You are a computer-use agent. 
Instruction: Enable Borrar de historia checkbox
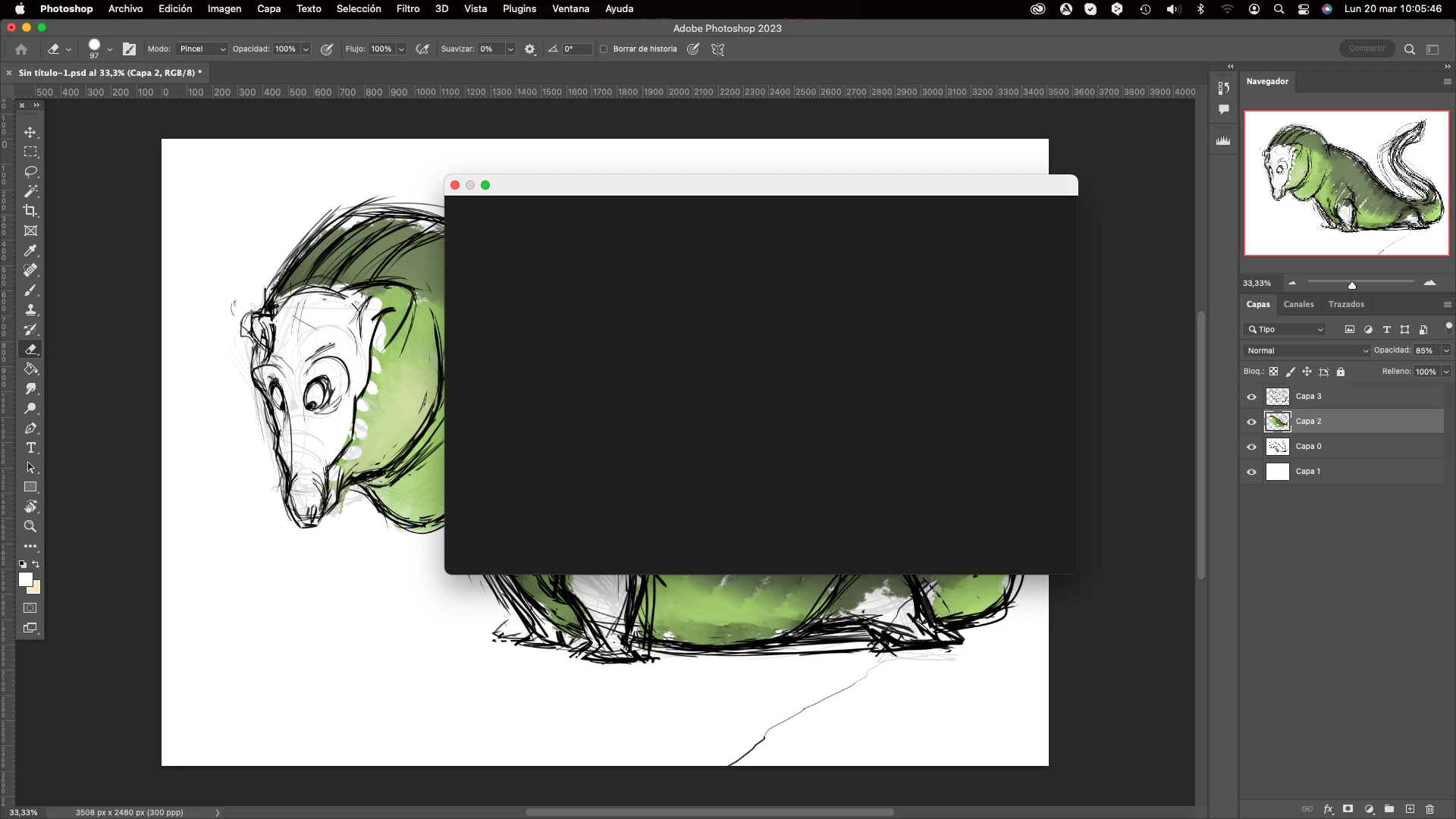pos(604,49)
